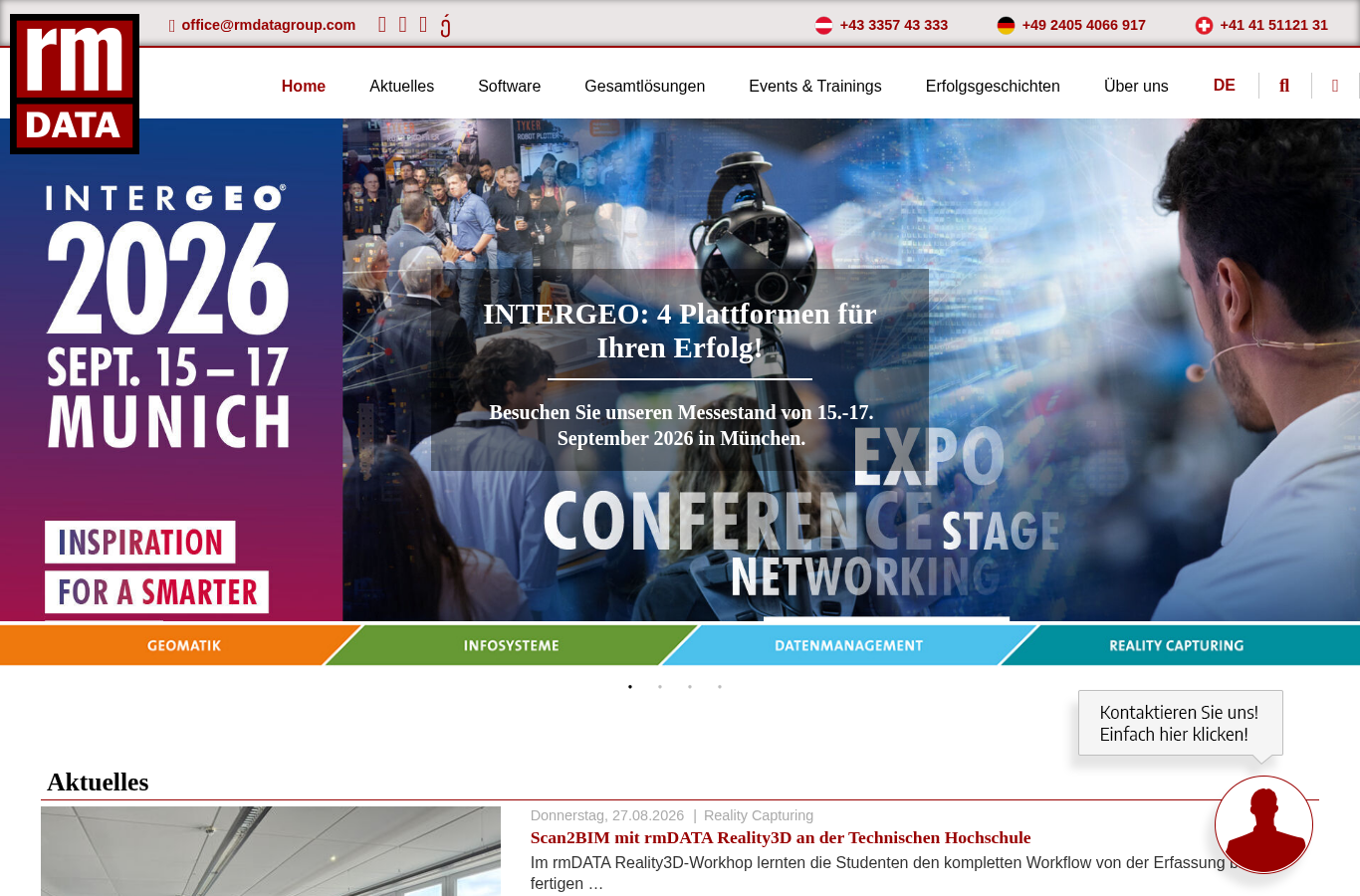Click the 'Aktuelles' section heading above the news
Image resolution: width=1360 pixels, height=896 pixels.
[98, 783]
